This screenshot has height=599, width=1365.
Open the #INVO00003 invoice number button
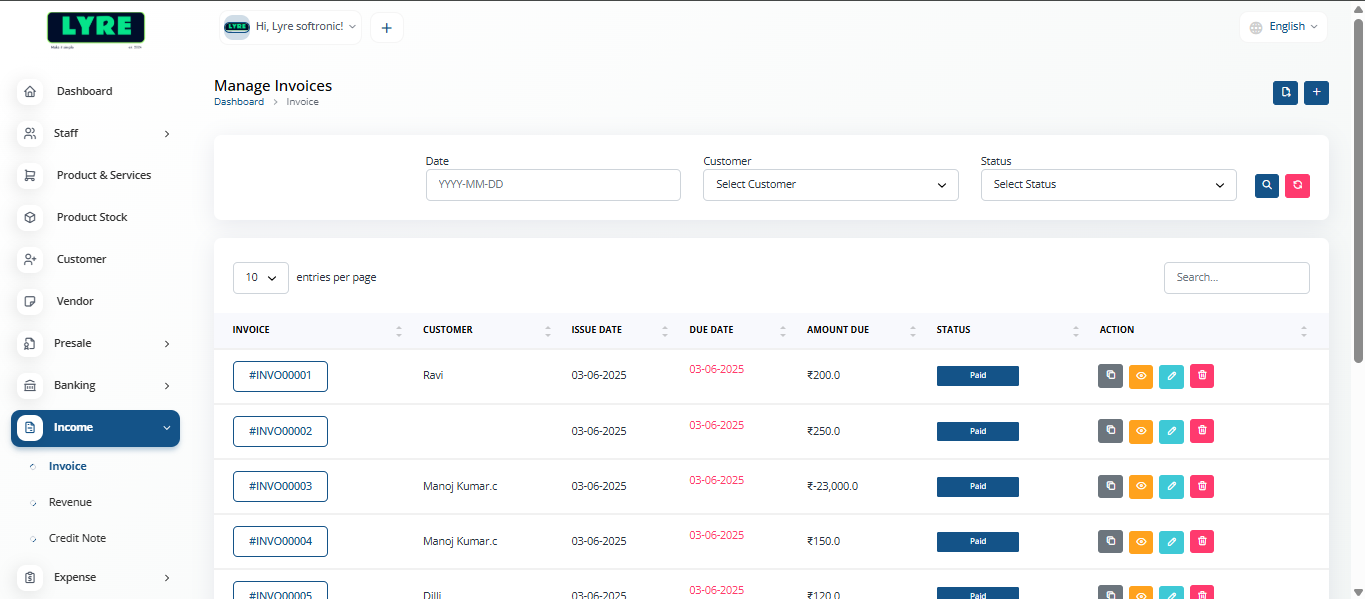coord(280,486)
